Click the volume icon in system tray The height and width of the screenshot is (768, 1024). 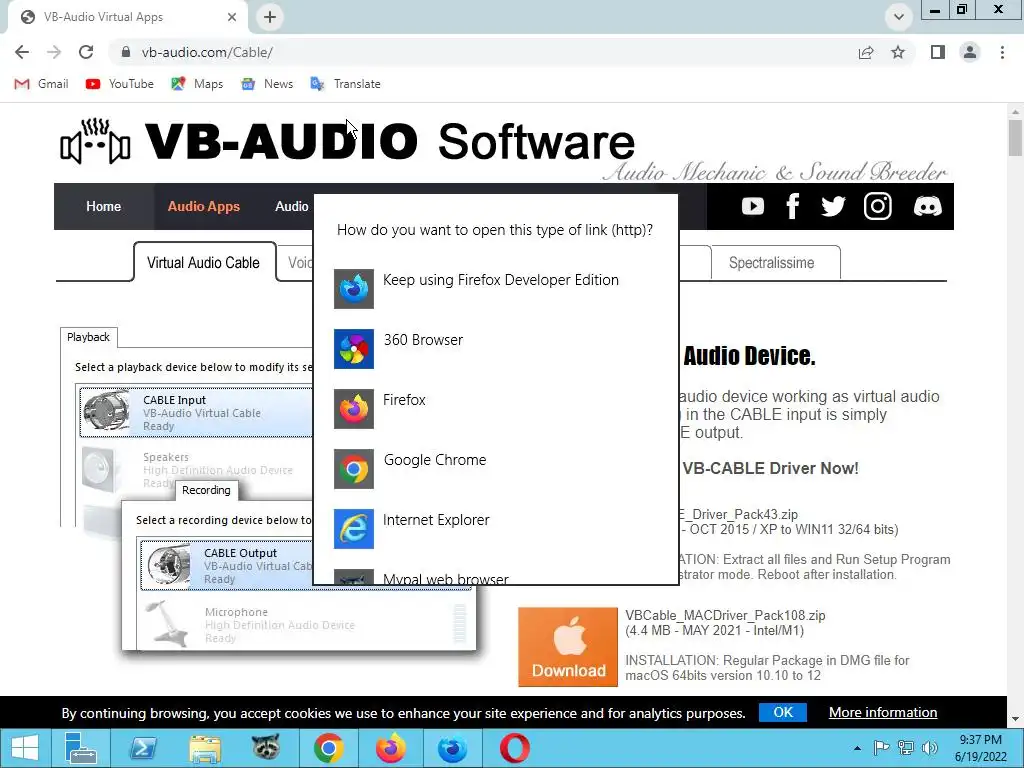[930, 748]
